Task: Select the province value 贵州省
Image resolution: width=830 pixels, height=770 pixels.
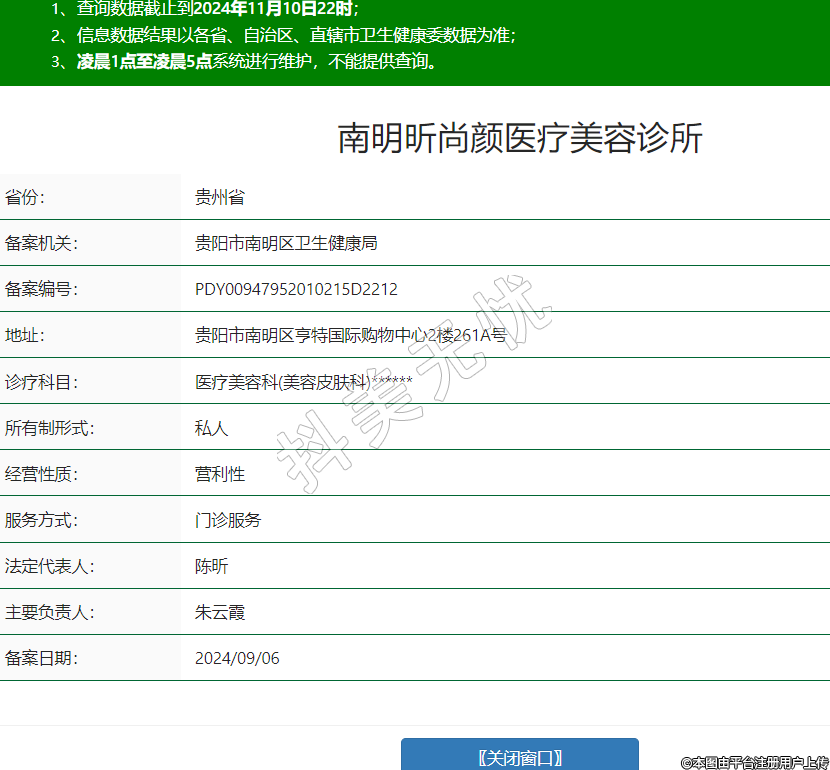Action: coord(219,197)
